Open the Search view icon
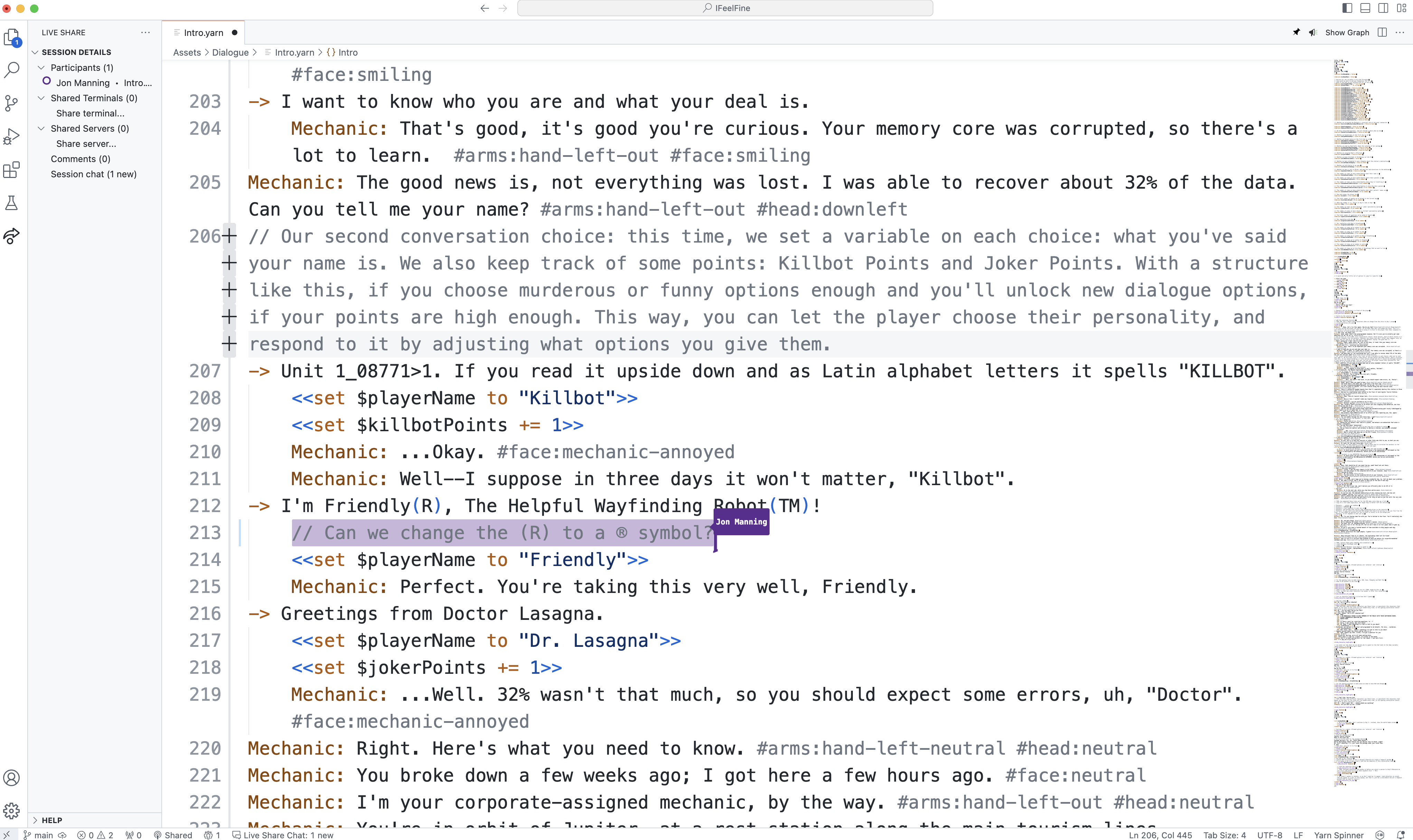The image size is (1413, 840). pyautogui.click(x=12, y=70)
